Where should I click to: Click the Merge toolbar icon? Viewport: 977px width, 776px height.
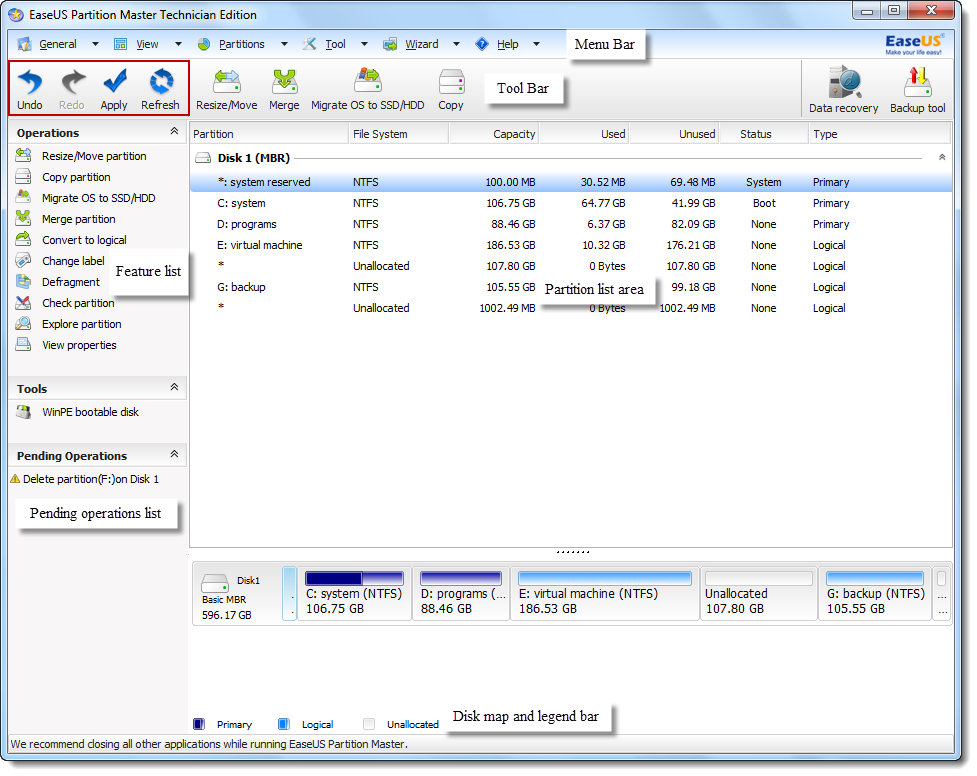tap(284, 84)
